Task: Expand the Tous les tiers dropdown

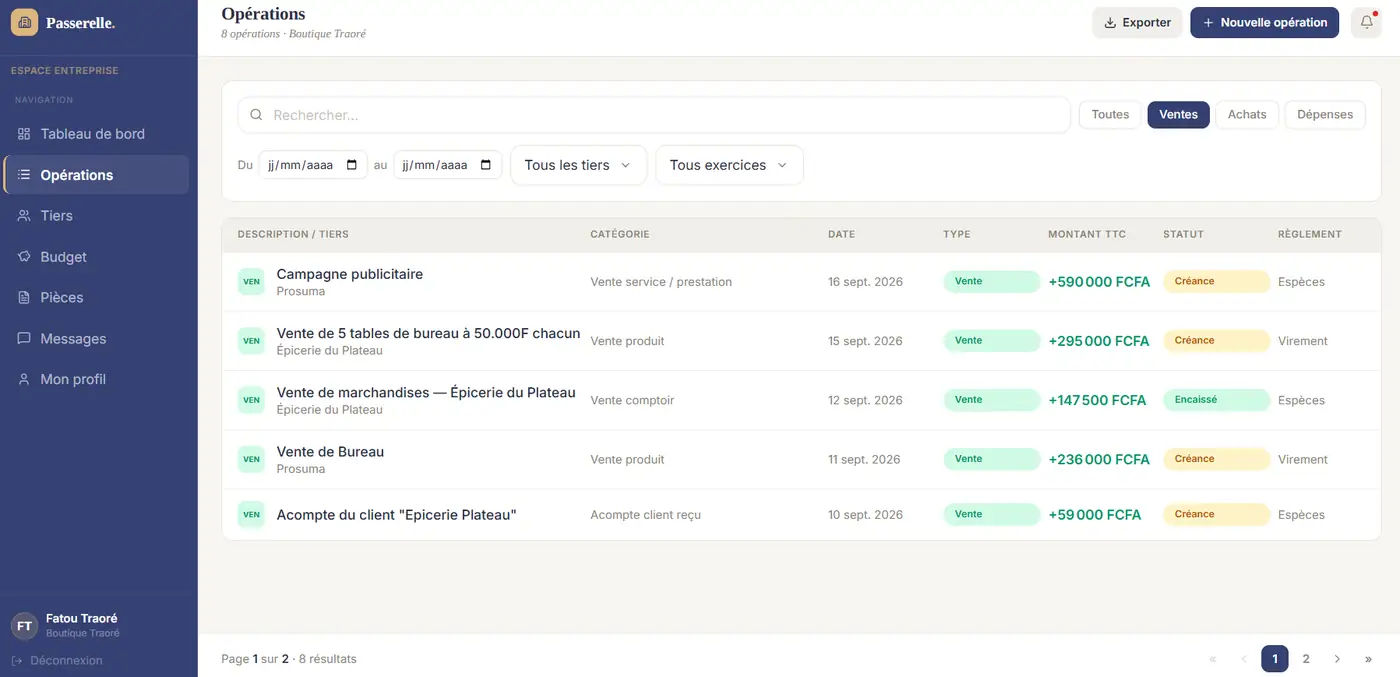Action: pyautogui.click(x=579, y=165)
